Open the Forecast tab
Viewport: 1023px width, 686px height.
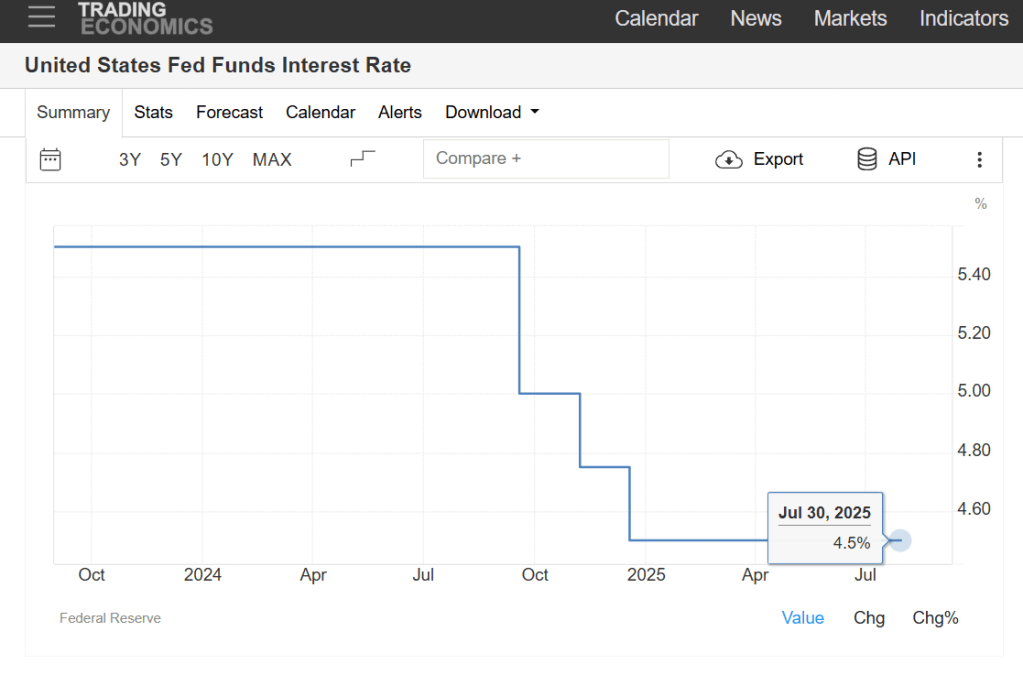point(229,112)
